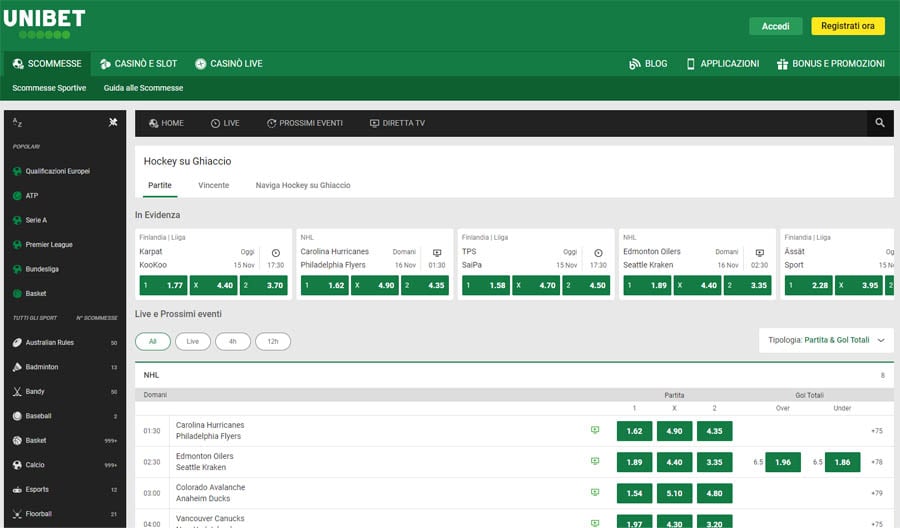Image resolution: width=900 pixels, height=528 pixels.
Task: Open Bonus e Promozioni link
Action: [x=831, y=64]
